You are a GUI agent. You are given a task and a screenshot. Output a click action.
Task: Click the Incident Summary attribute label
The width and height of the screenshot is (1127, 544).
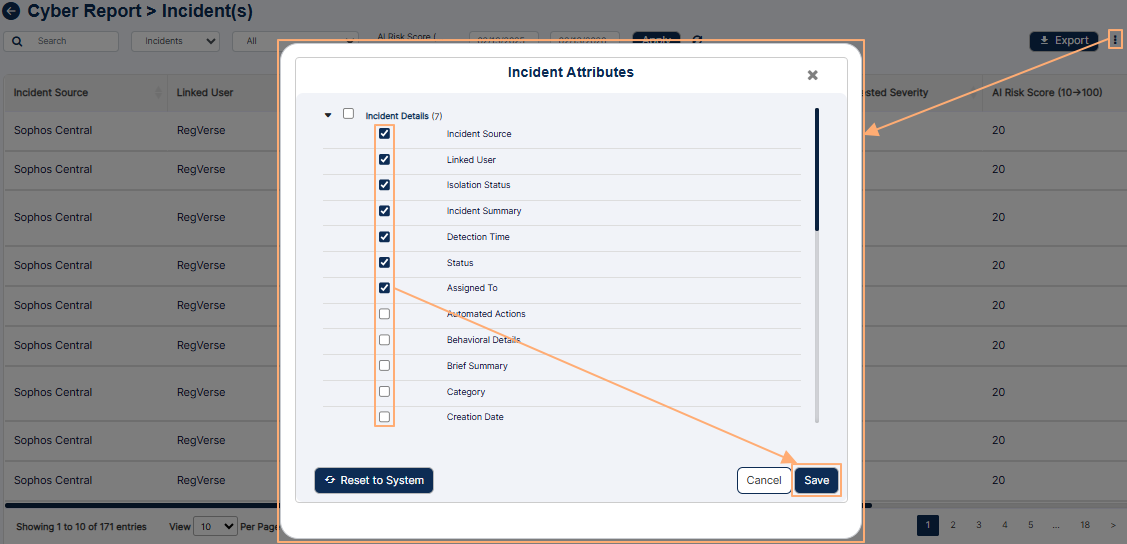(x=484, y=211)
